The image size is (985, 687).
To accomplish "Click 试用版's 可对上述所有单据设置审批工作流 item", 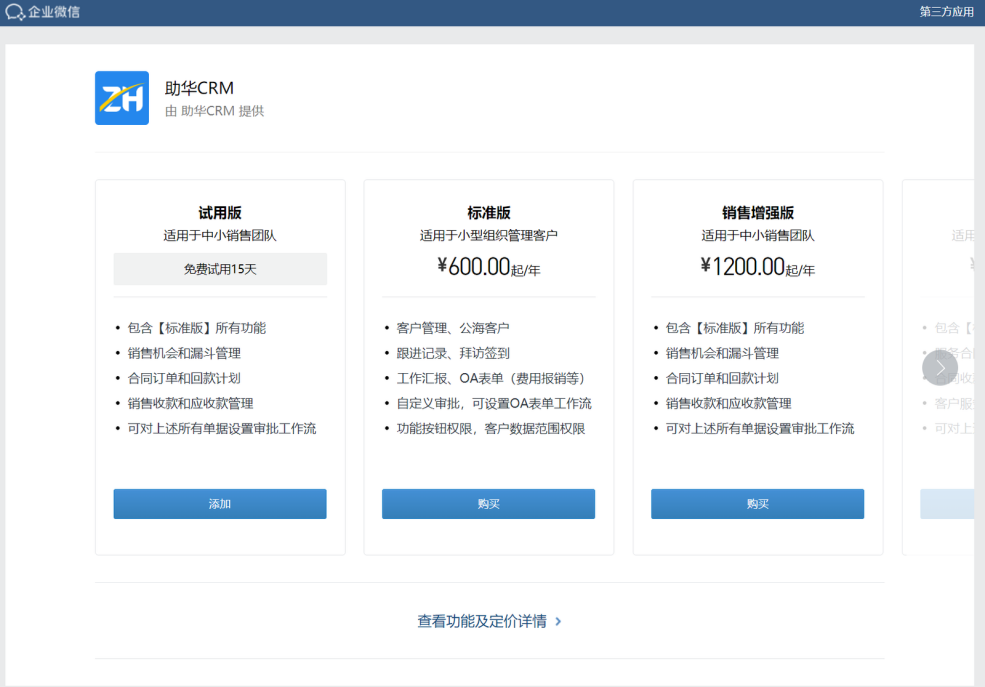I will 222,428.
